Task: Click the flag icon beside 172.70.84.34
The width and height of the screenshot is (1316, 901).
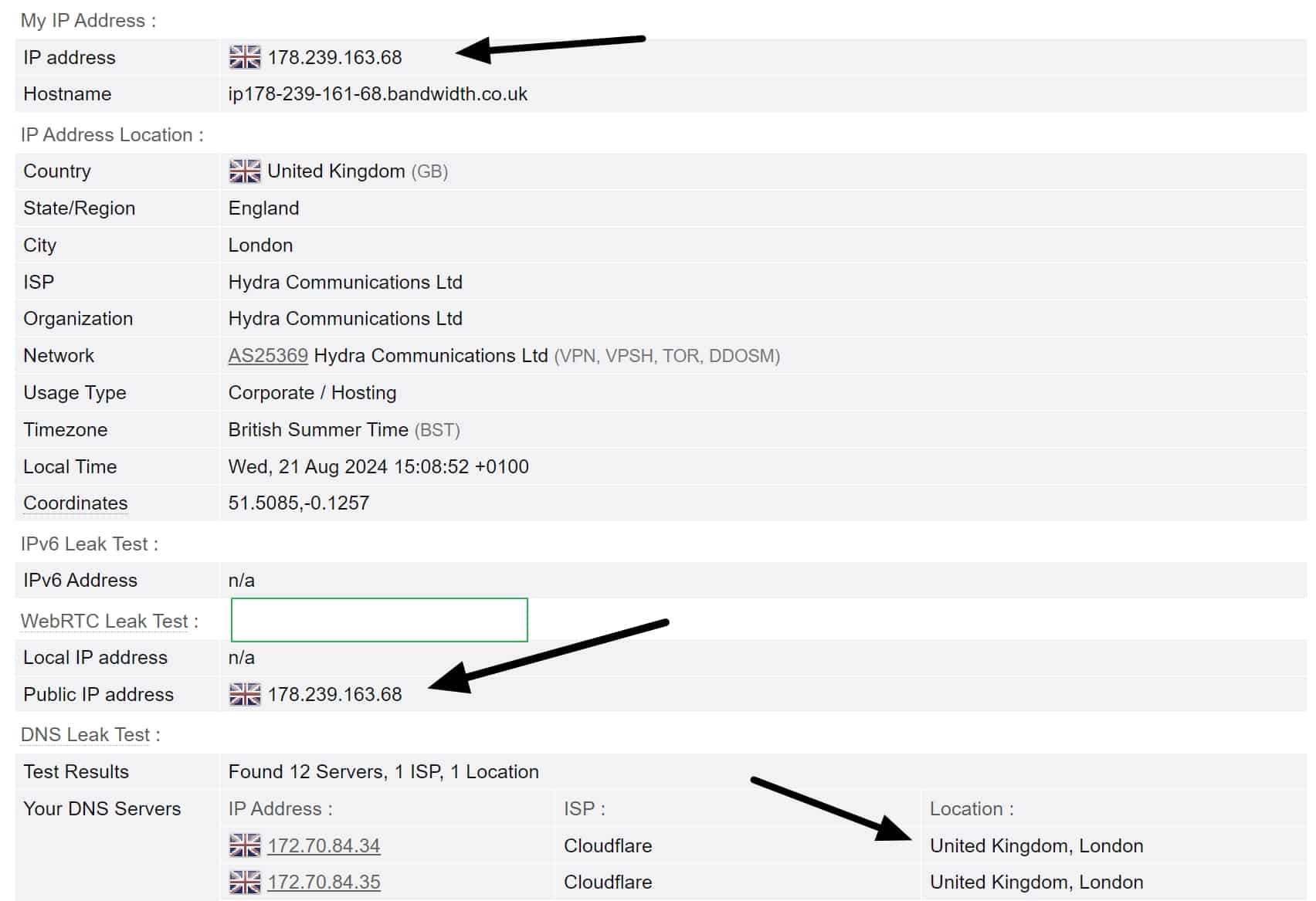Action: pyautogui.click(x=245, y=845)
